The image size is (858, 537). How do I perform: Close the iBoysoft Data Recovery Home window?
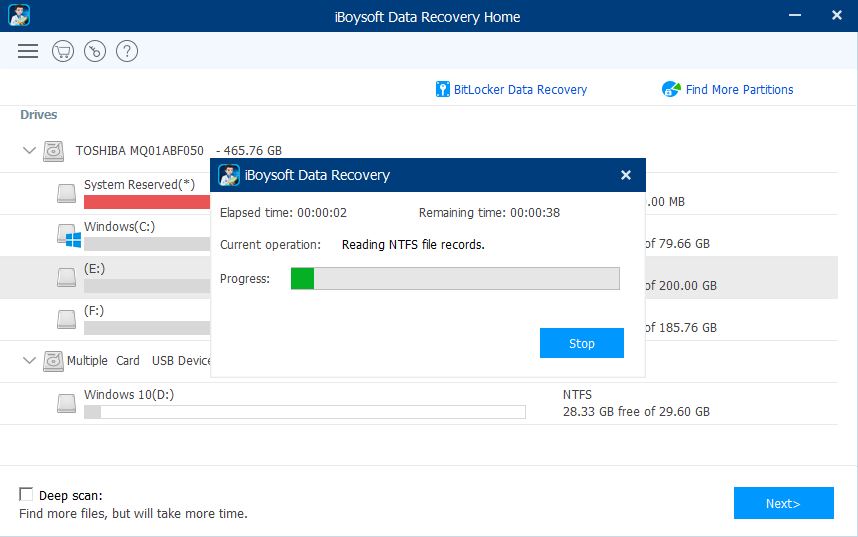click(837, 15)
